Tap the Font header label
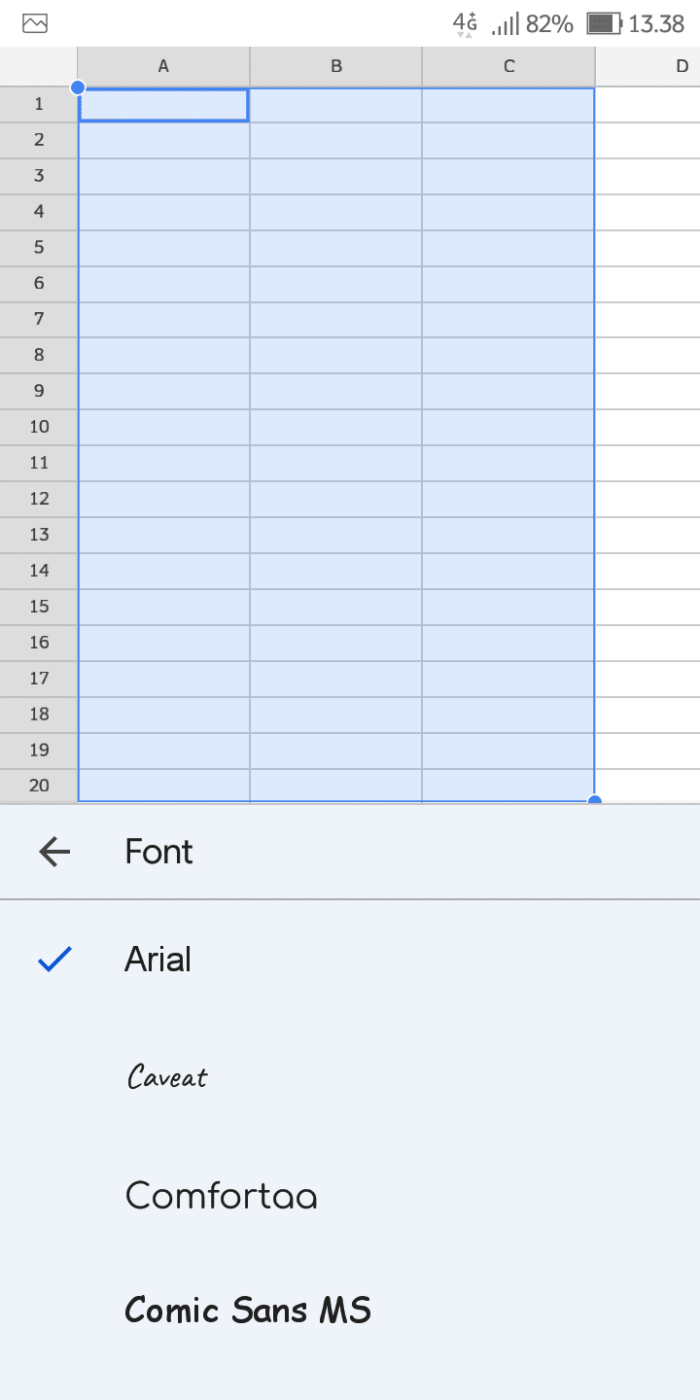The width and height of the screenshot is (700, 1400). [x=158, y=851]
